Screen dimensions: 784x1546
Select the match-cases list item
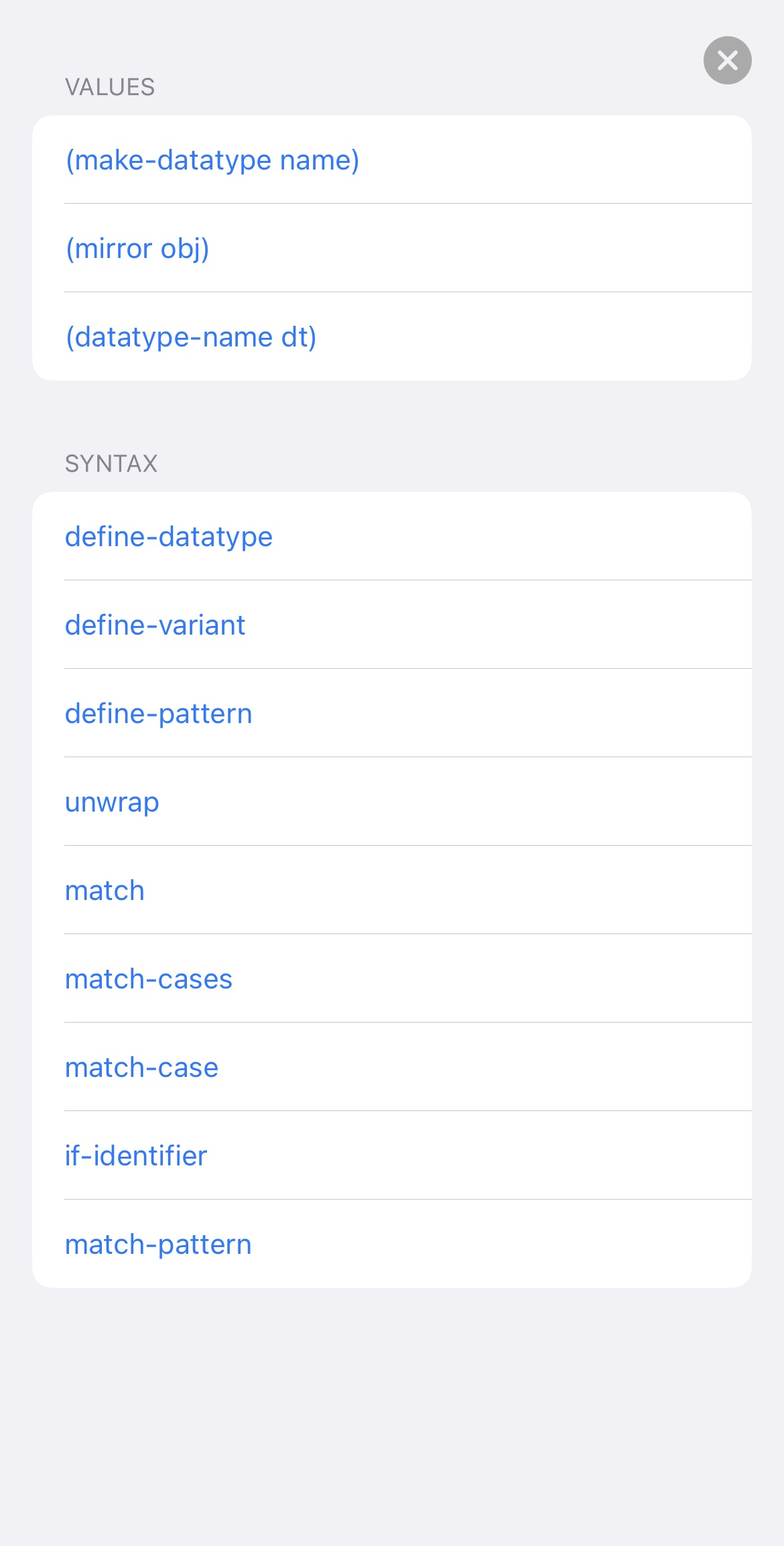point(392,978)
